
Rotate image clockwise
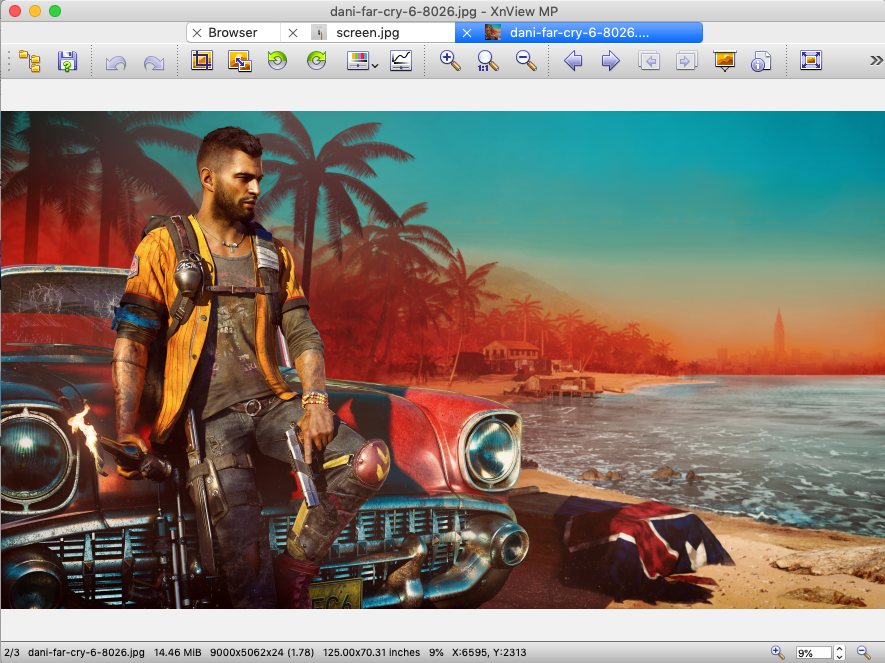316,60
